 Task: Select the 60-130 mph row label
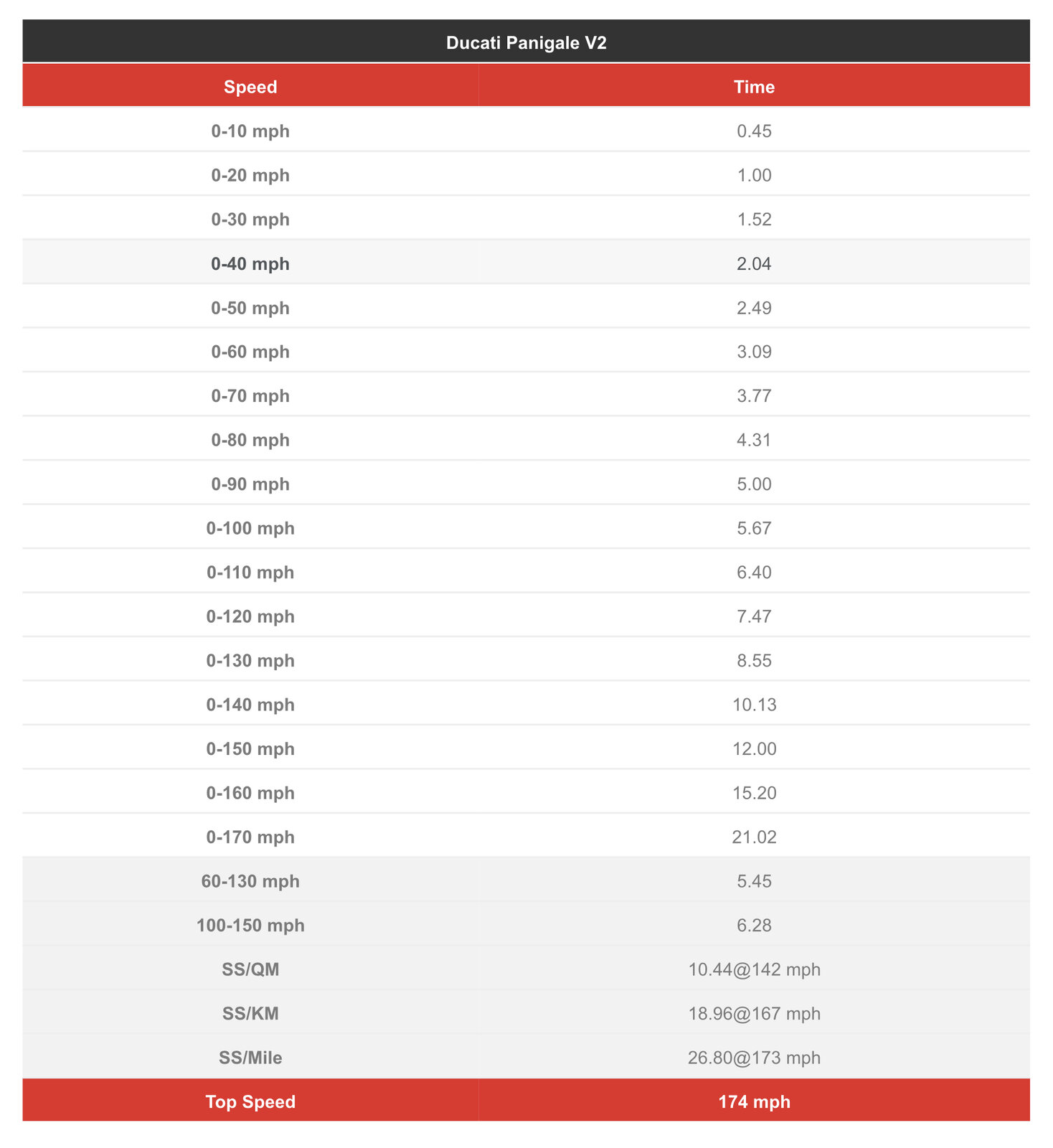pos(250,881)
